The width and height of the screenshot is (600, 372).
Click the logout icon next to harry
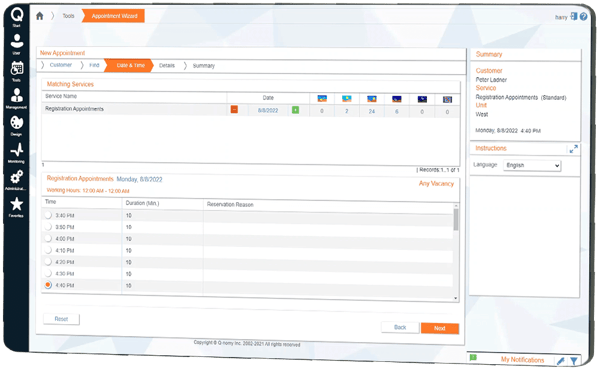pyautogui.click(x=573, y=16)
